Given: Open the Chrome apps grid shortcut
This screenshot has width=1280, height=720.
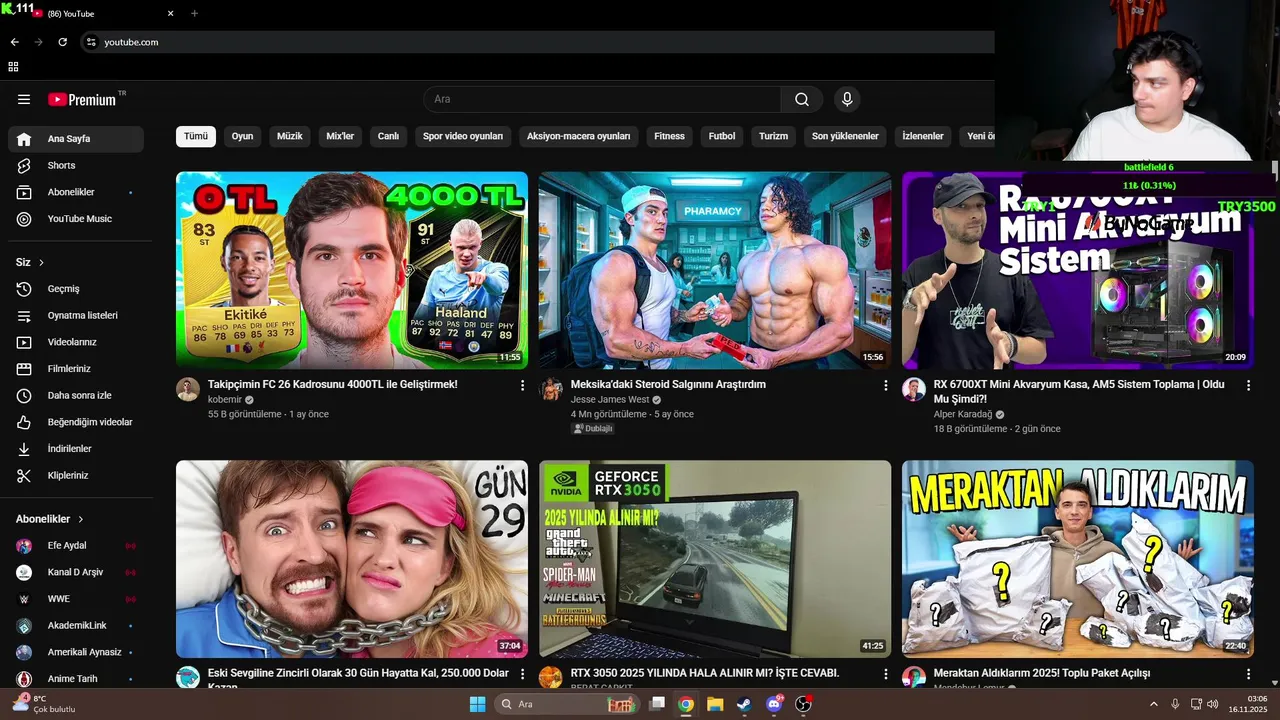Looking at the screenshot, I should [x=13, y=67].
